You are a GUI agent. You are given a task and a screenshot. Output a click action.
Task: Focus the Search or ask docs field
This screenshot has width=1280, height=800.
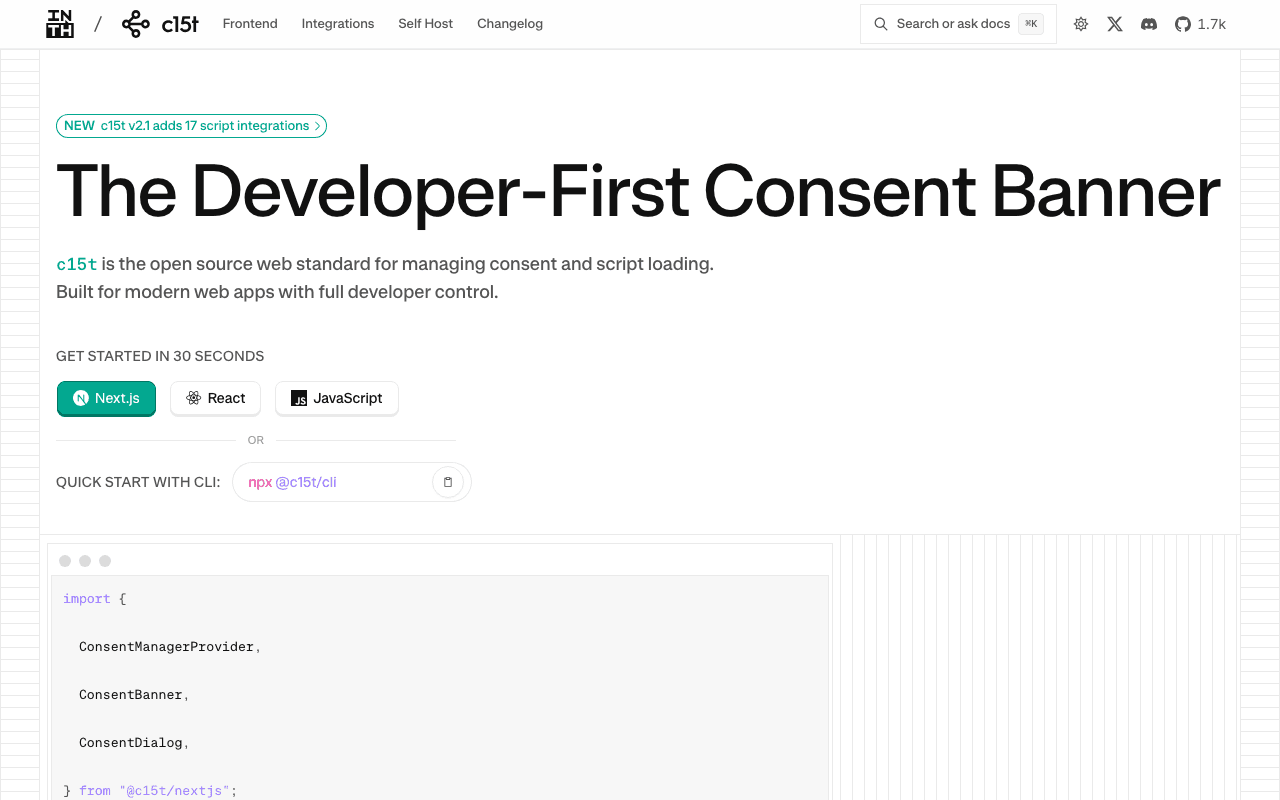(958, 24)
